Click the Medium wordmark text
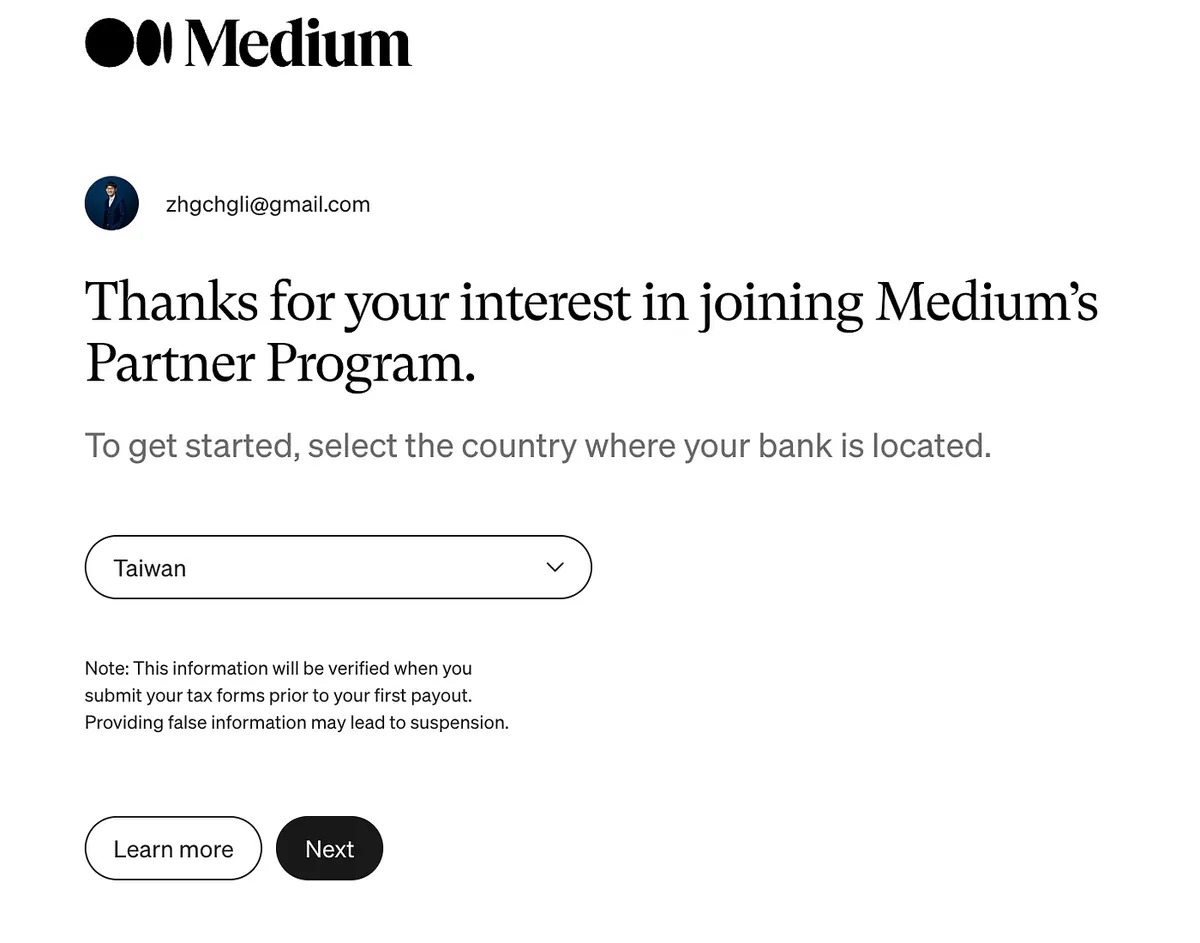 297,44
